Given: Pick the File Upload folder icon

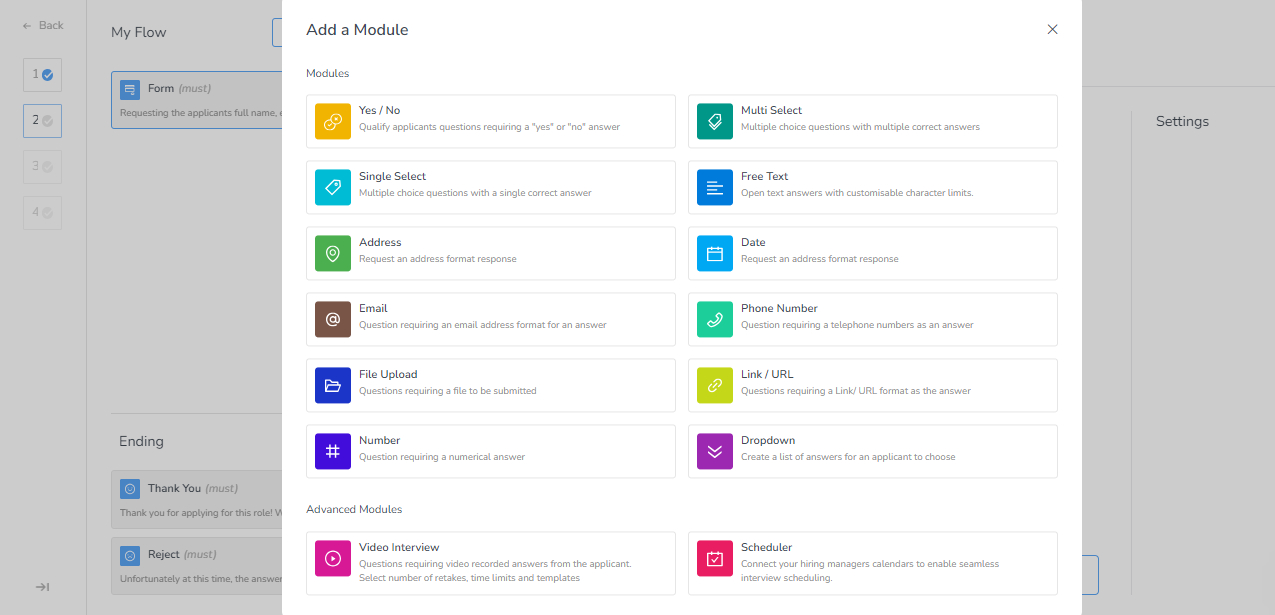Looking at the screenshot, I should [333, 385].
